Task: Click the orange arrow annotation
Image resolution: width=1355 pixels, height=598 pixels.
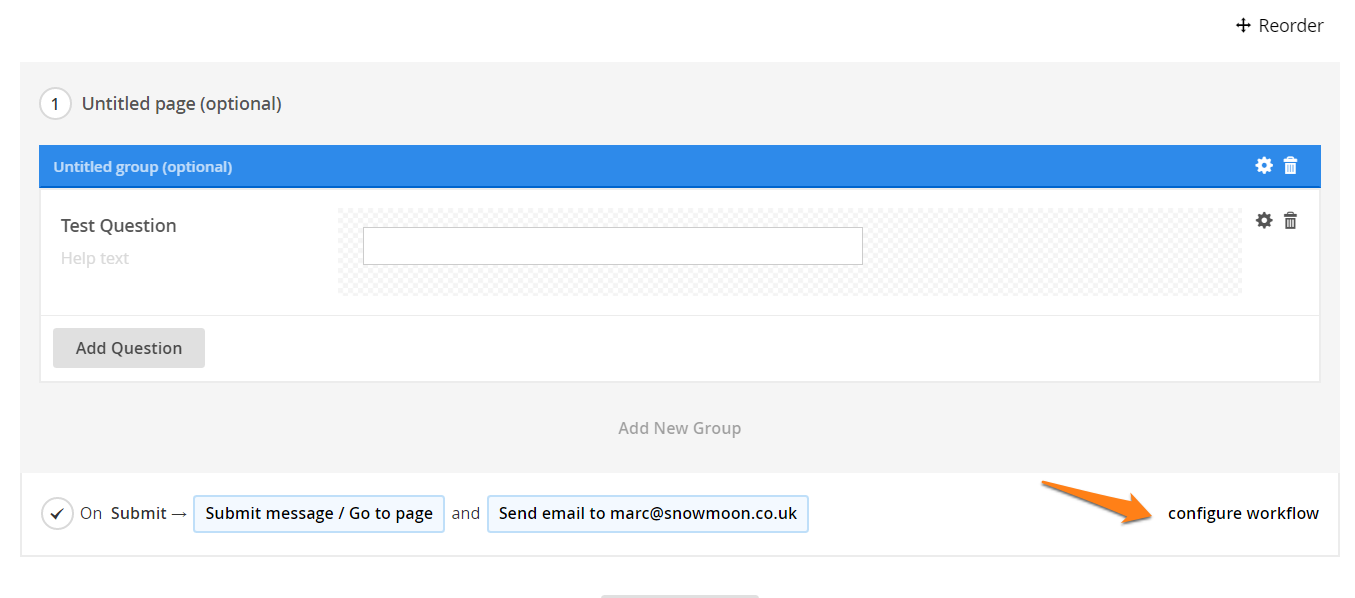Action: click(1100, 502)
